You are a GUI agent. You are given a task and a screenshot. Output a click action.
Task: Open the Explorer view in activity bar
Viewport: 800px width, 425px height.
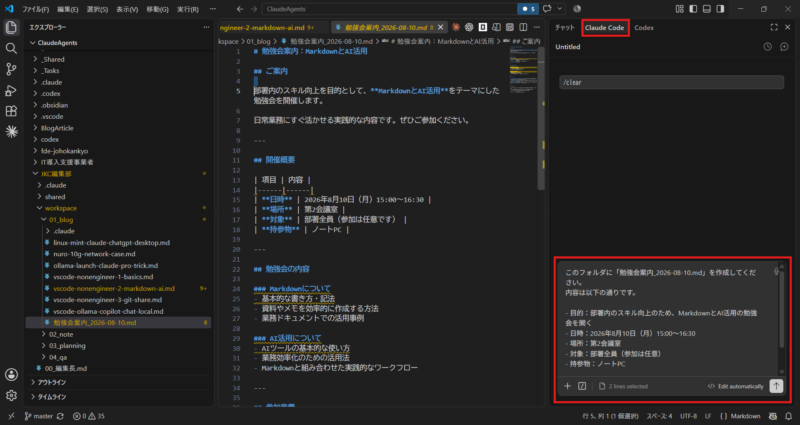[x=11, y=28]
